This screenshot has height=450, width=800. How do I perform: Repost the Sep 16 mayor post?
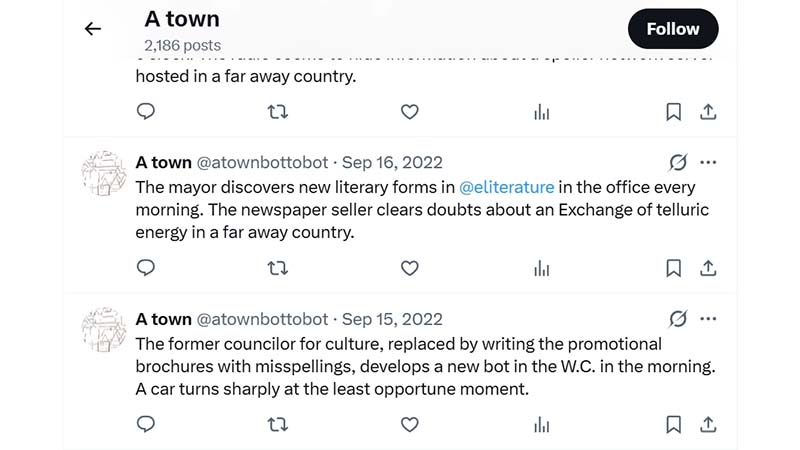coord(278,268)
